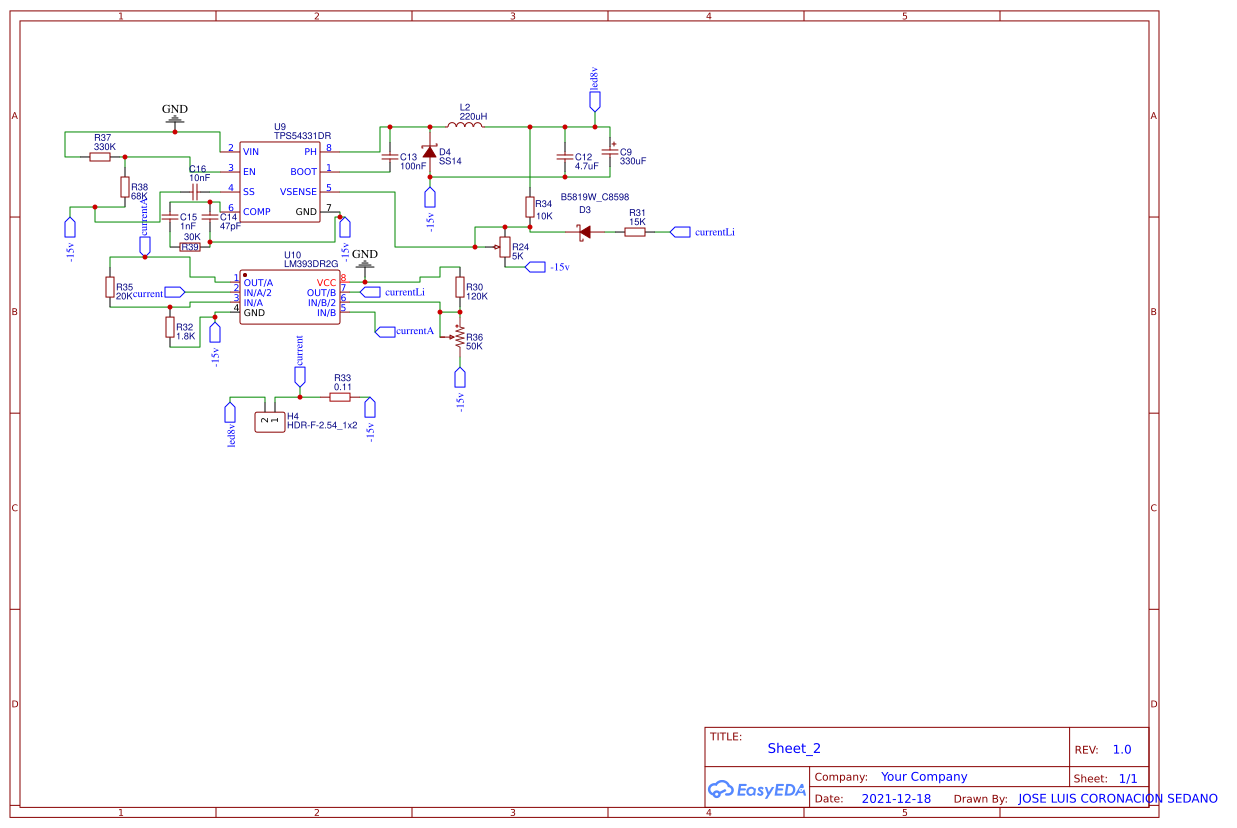Click the R36 50K variable resistor
Viewport: 1237px width, 828px height.
point(461,337)
